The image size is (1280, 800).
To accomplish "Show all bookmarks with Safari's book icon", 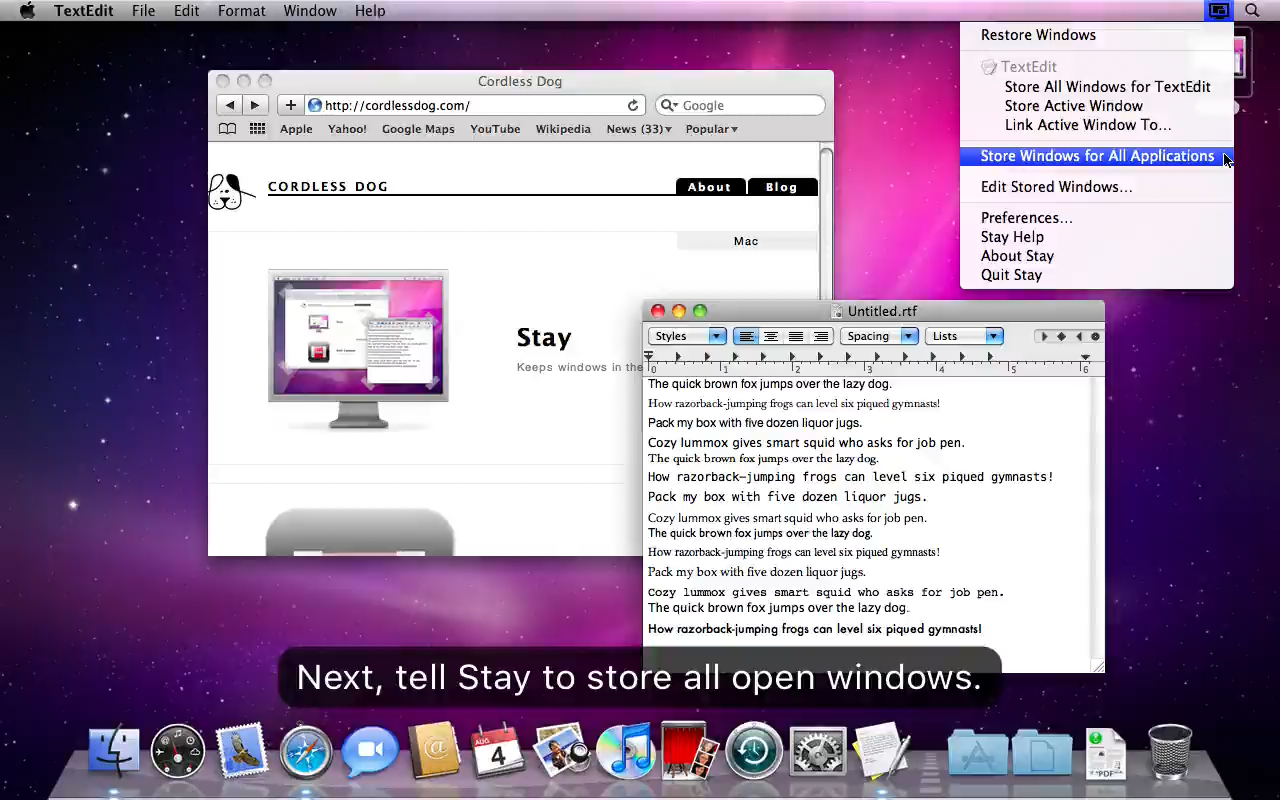I will (x=227, y=128).
